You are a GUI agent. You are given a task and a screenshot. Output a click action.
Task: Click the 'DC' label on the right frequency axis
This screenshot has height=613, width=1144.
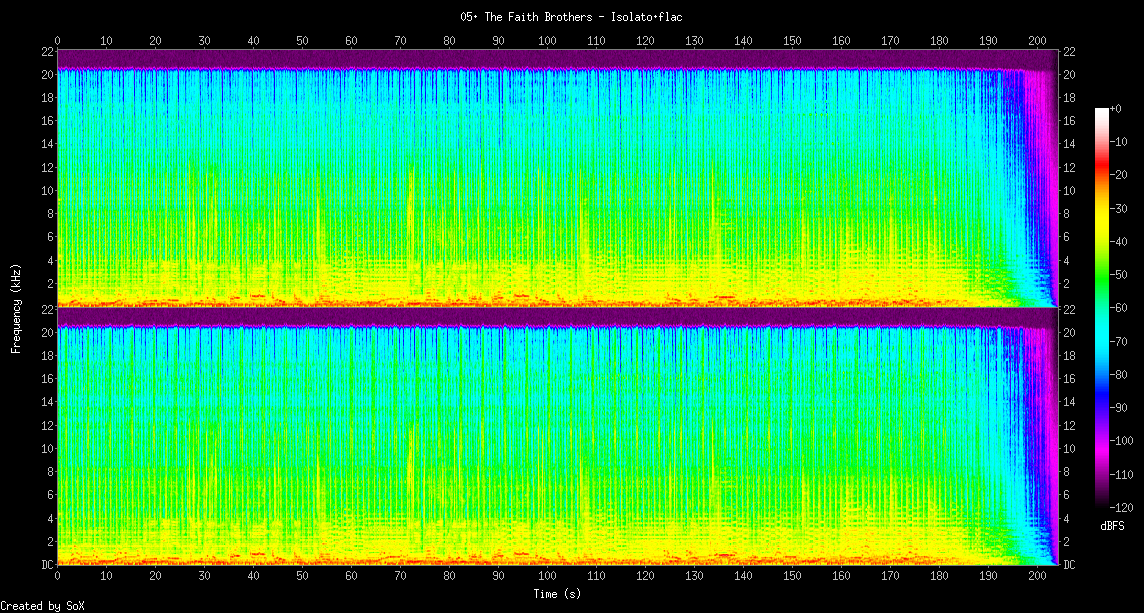[1069, 565]
